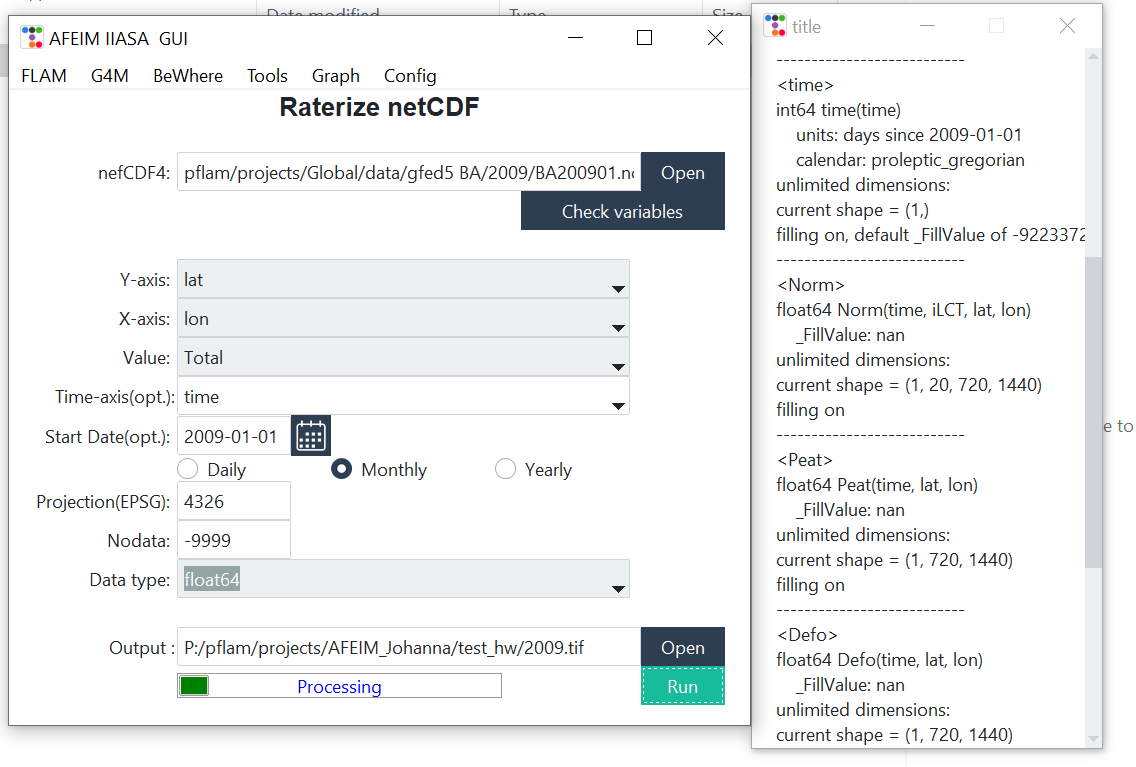Close the AFEIM IIASA GUI window

(x=715, y=38)
